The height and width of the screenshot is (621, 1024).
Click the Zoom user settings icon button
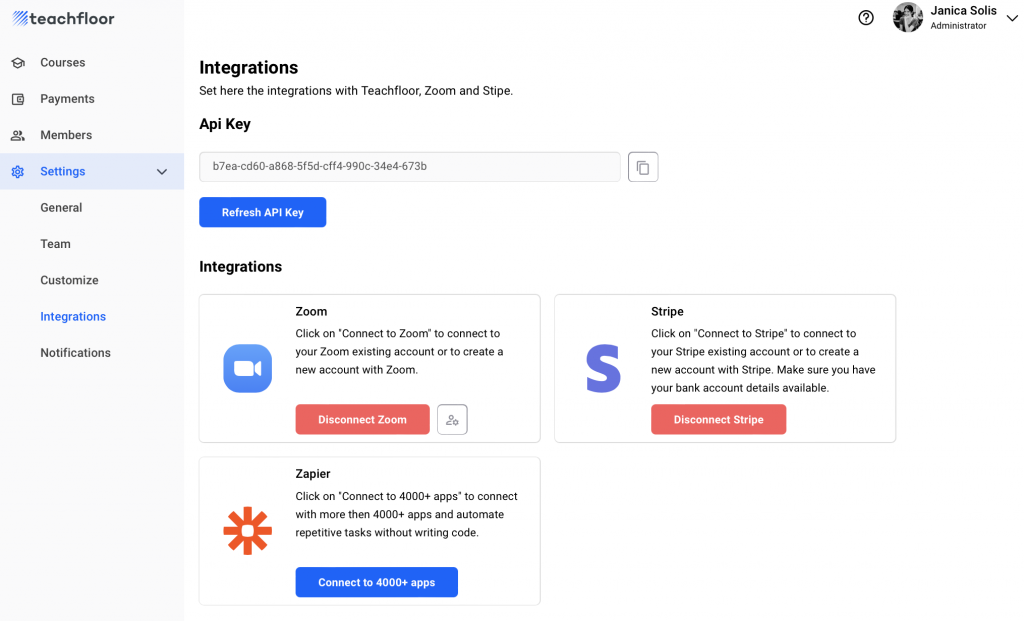pos(452,420)
